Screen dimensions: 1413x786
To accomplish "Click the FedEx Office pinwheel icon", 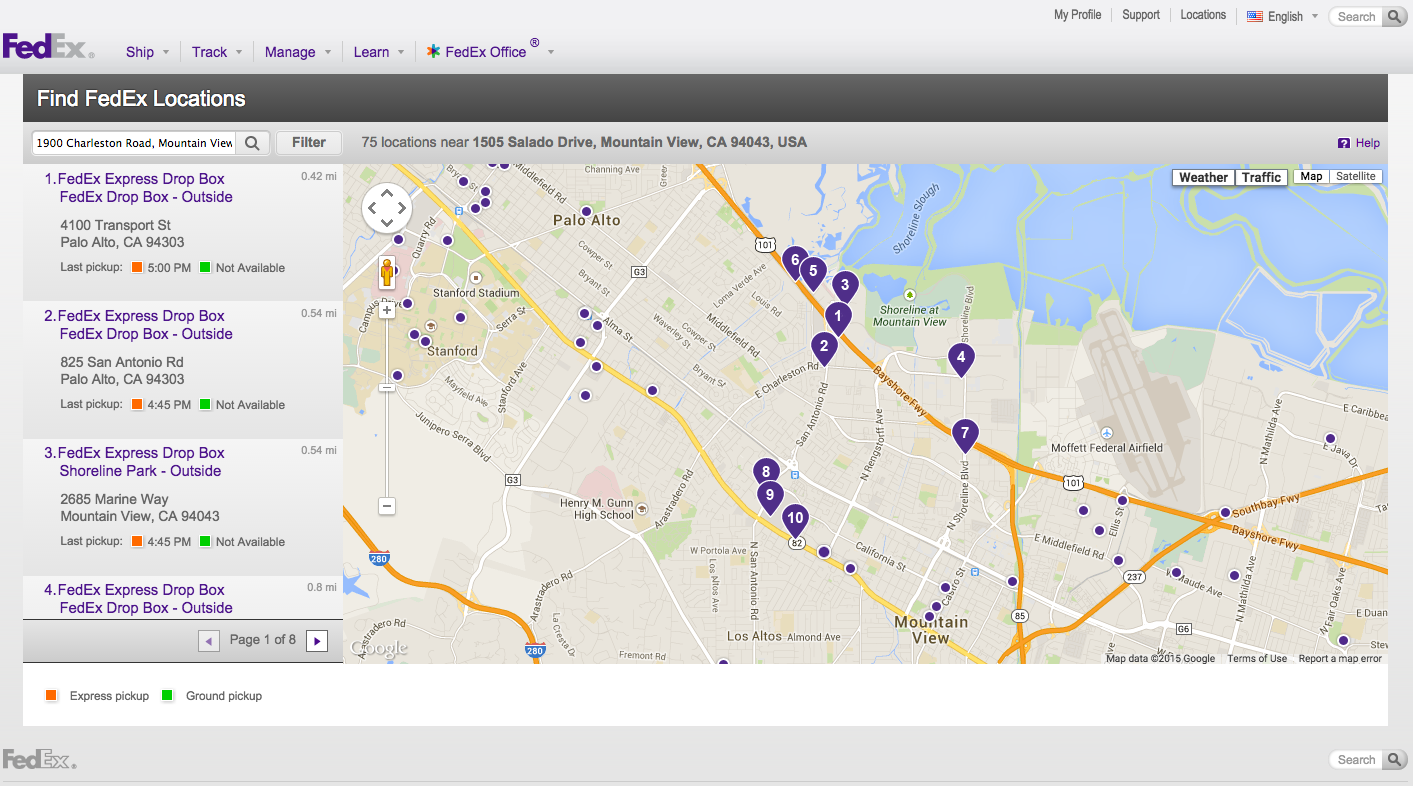I will pos(433,51).
